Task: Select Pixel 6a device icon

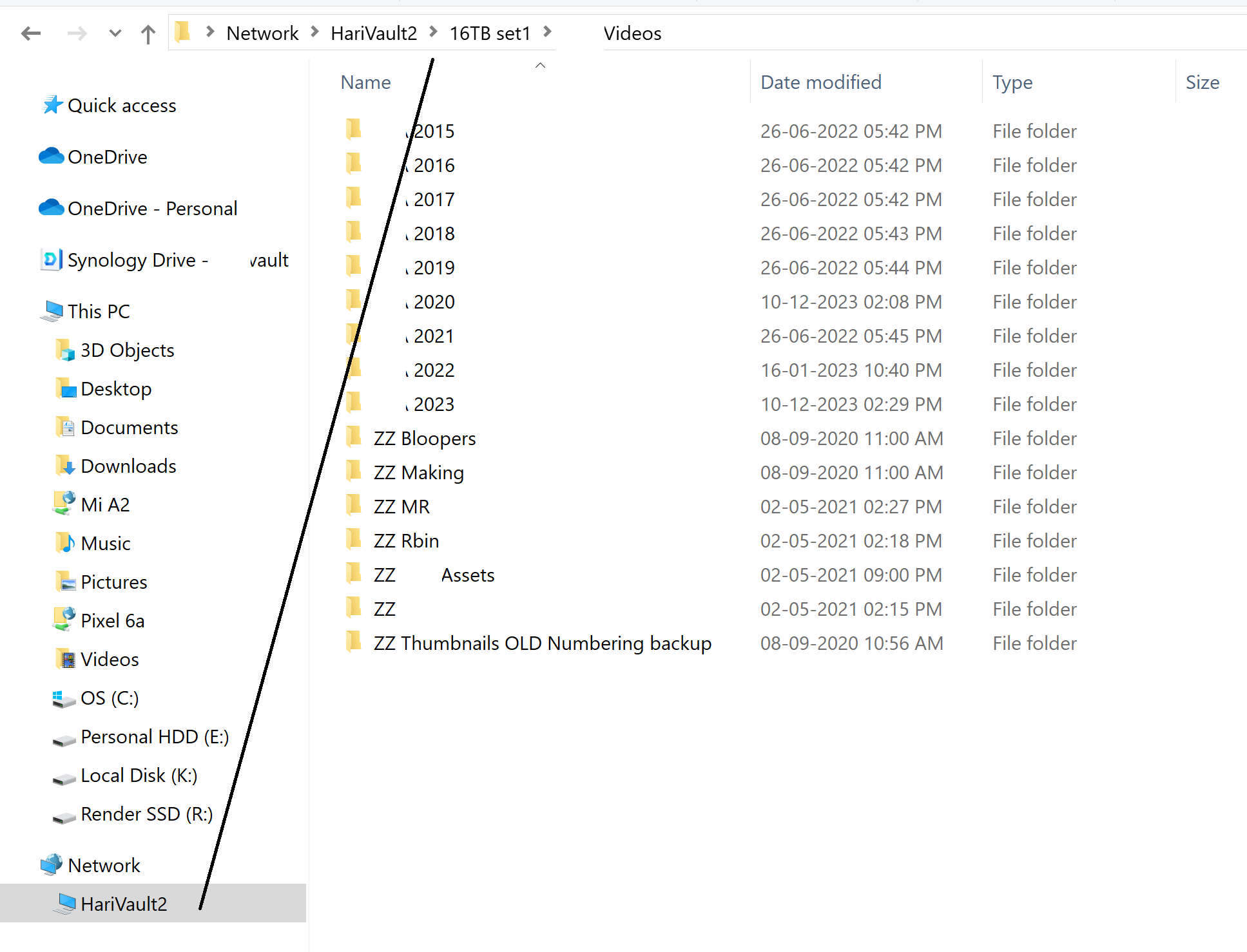Action: coord(64,620)
